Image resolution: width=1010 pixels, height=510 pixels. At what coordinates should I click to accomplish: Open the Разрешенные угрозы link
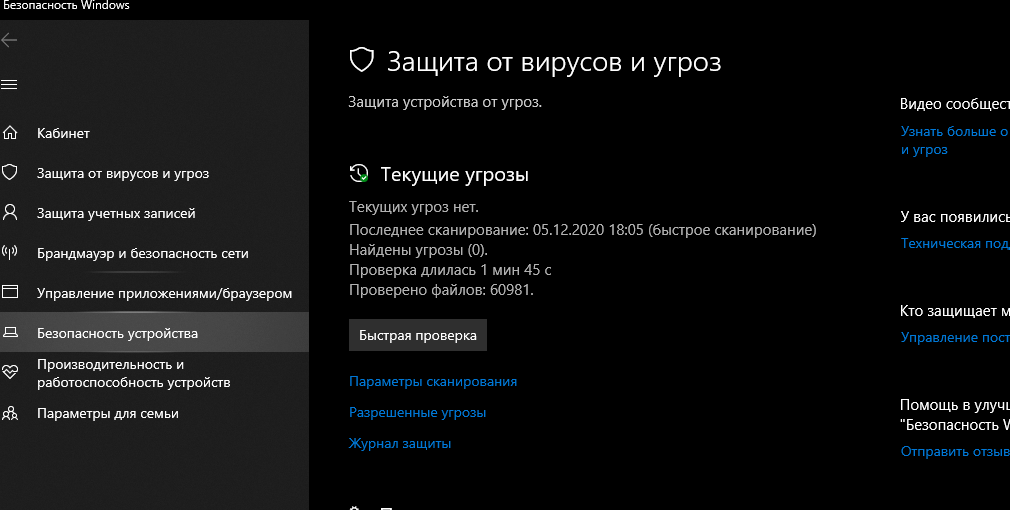(417, 412)
